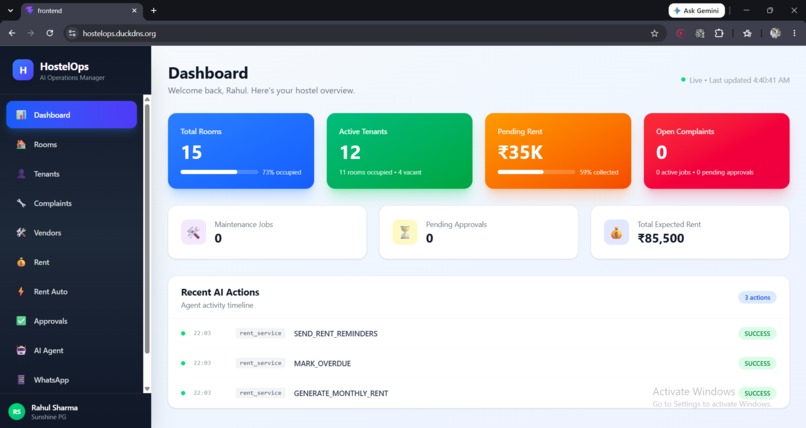
Task: Click the WhatsApp phone icon
Action: 21,380
